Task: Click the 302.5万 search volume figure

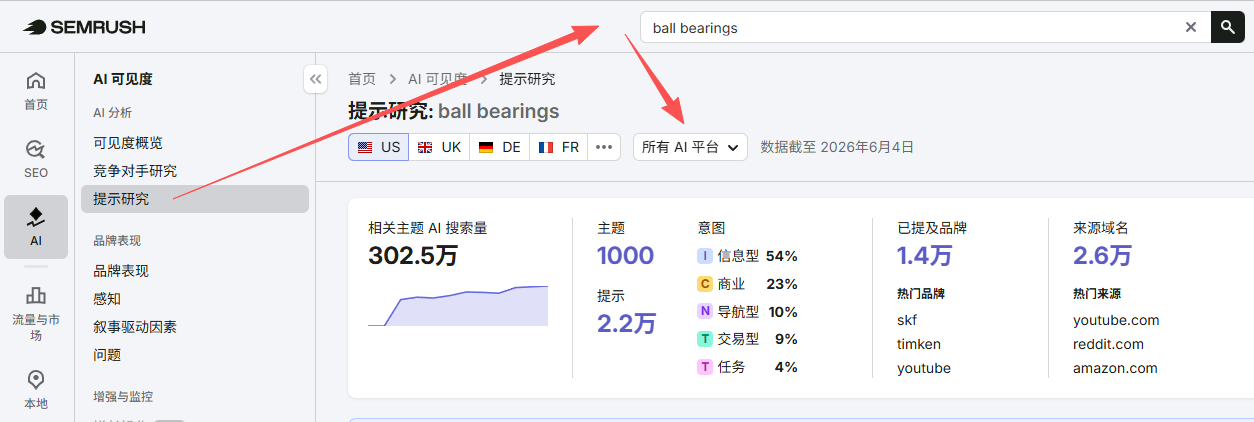Action: 413,256
